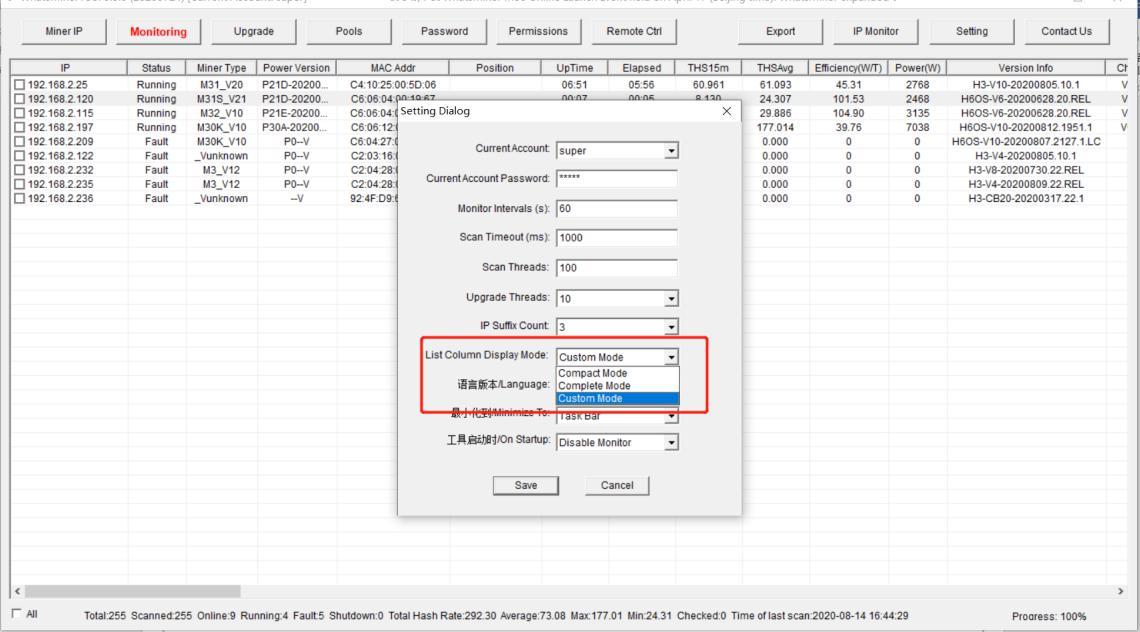This screenshot has height=632, width=1140.
Task: Stay on the Monitoring tab
Action: (x=157, y=31)
